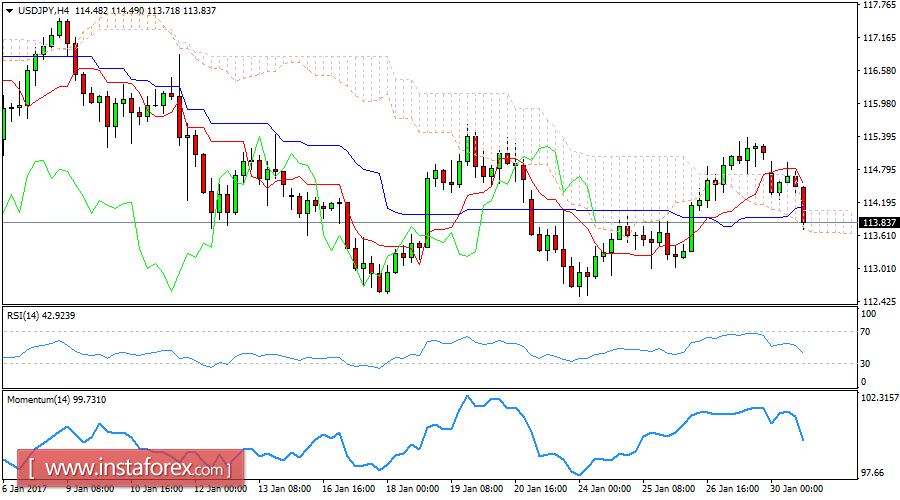Click the 115.980 price scale label

point(879,104)
